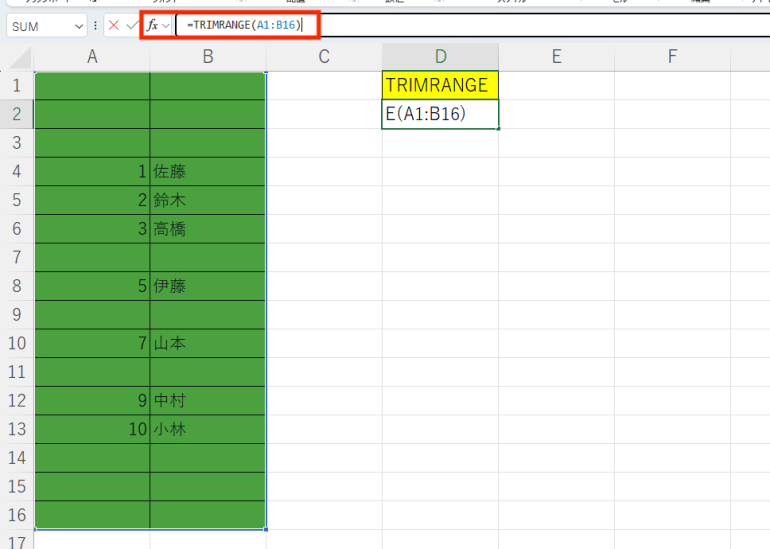This screenshot has height=549, width=770.
Task: Select column D header
Action: [440, 57]
